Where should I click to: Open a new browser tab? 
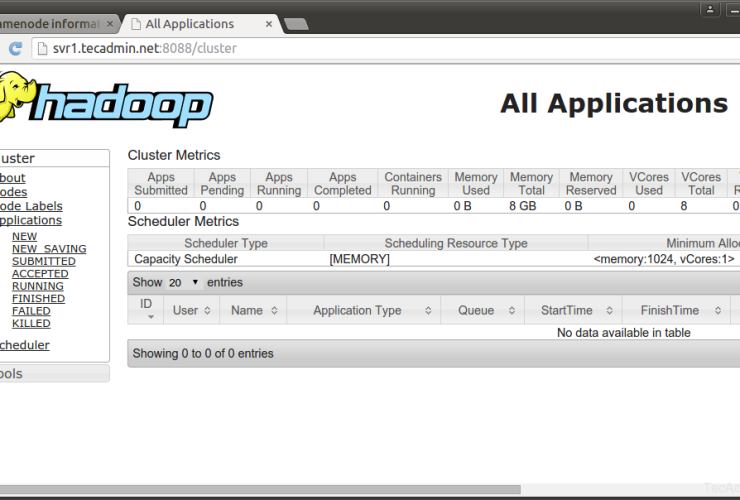tap(295, 24)
